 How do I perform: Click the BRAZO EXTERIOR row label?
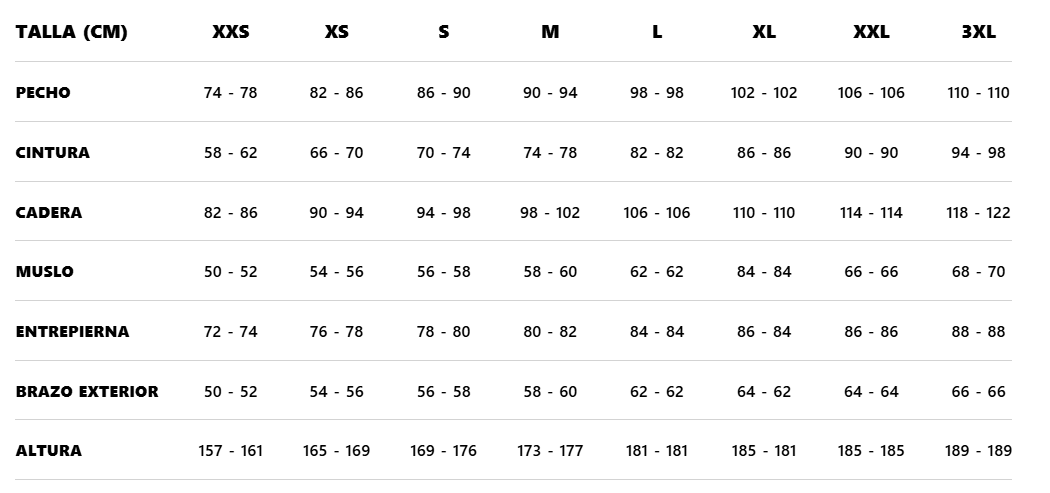point(87,392)
